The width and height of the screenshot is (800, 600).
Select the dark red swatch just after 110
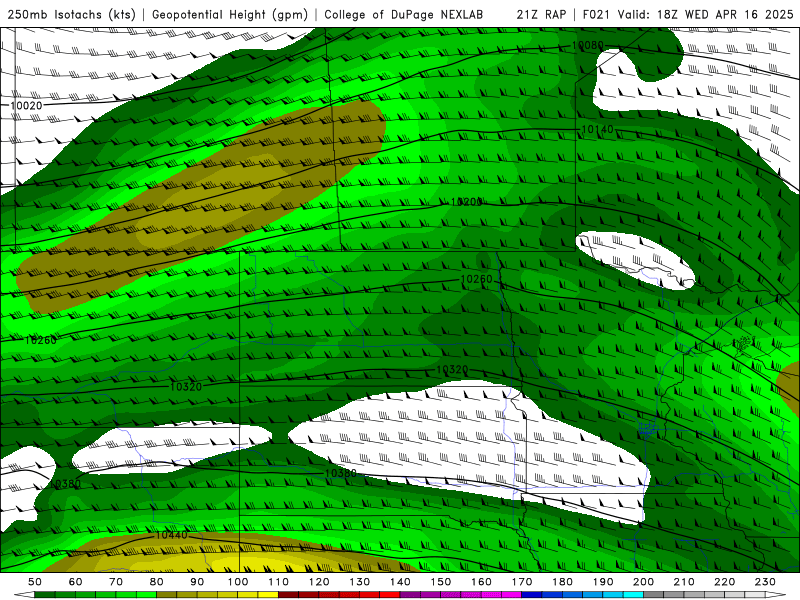[x=288, y=594]
